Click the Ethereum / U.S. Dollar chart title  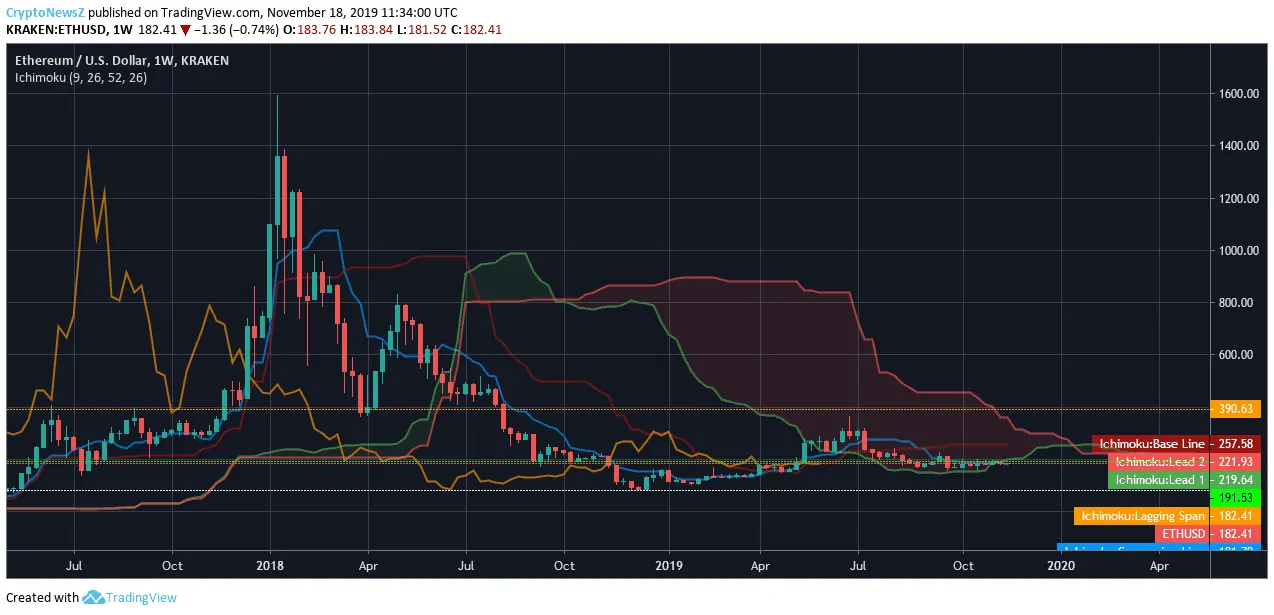pyautogui.click(x=121, y=60)
